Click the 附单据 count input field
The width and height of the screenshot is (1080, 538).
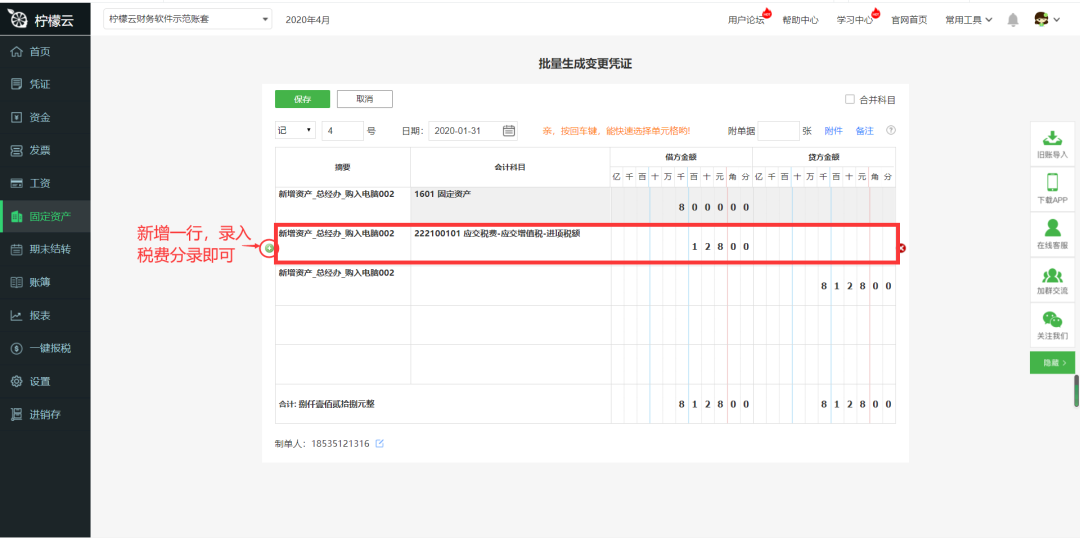point(778,130)
